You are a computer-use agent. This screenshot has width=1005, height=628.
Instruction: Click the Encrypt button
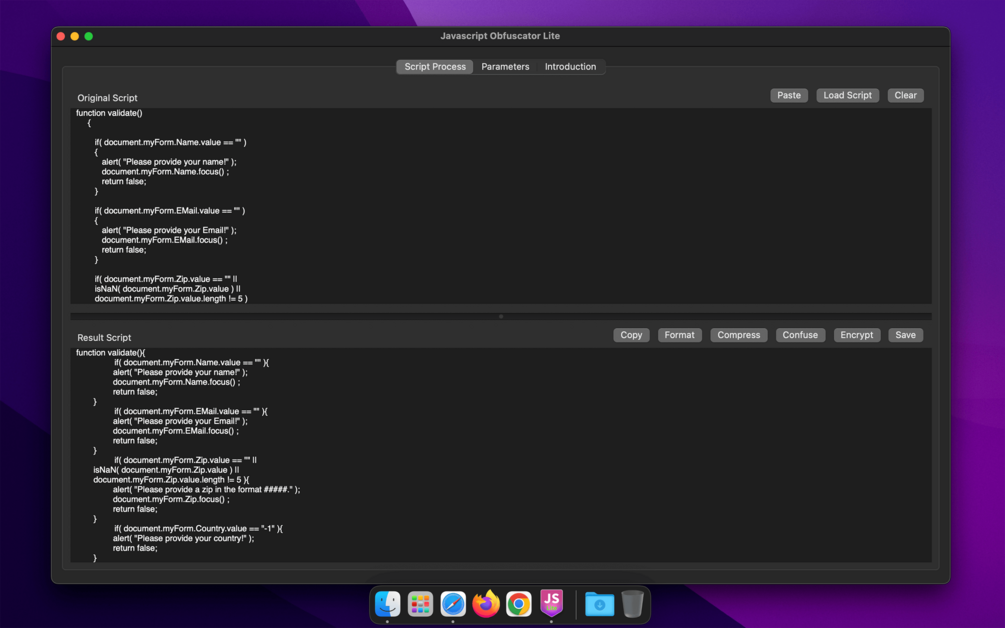[857, 335]
